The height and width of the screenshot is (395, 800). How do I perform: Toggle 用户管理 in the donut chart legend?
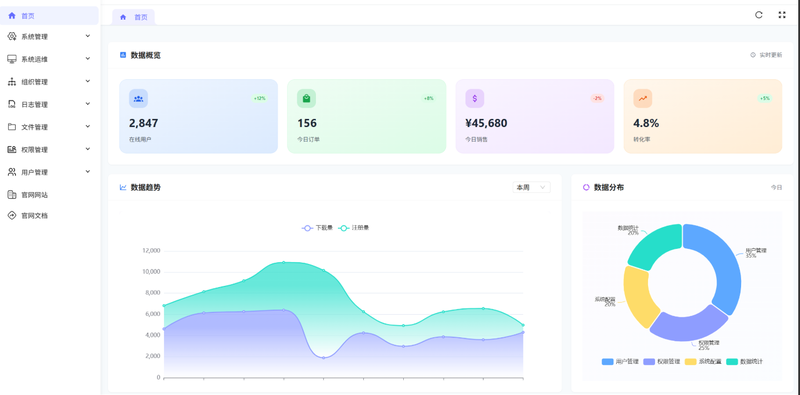[620, 361]
